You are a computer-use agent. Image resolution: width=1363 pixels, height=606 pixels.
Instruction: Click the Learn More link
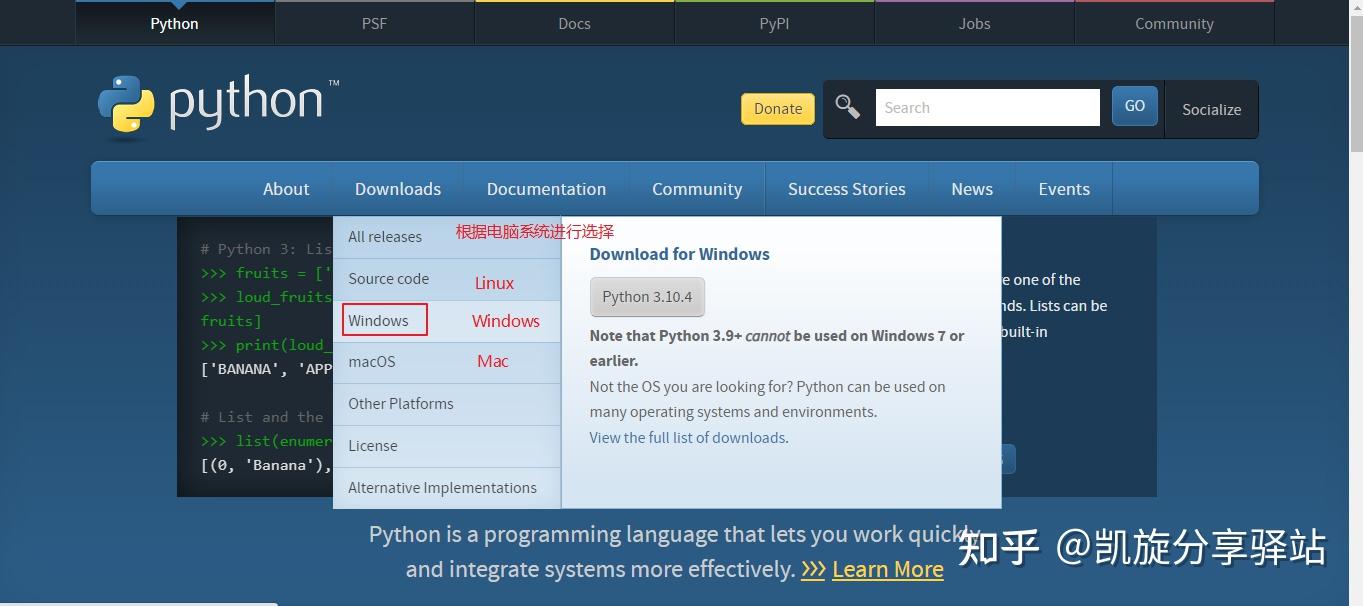coord(887,570)
